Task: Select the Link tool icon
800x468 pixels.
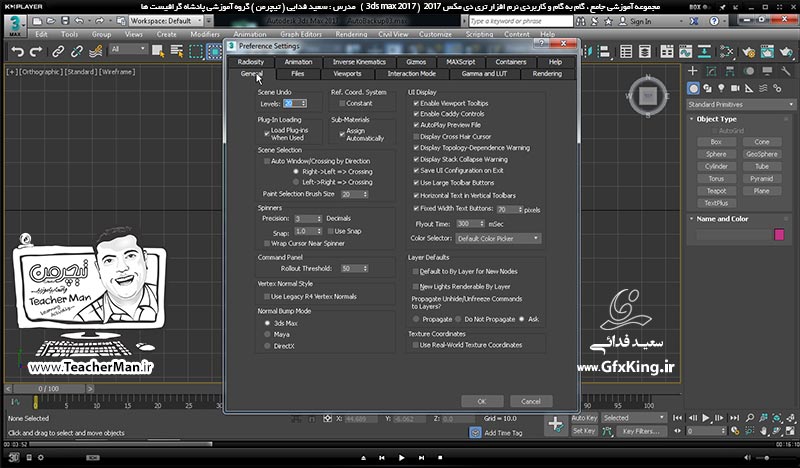Action: tap(58, 52)
